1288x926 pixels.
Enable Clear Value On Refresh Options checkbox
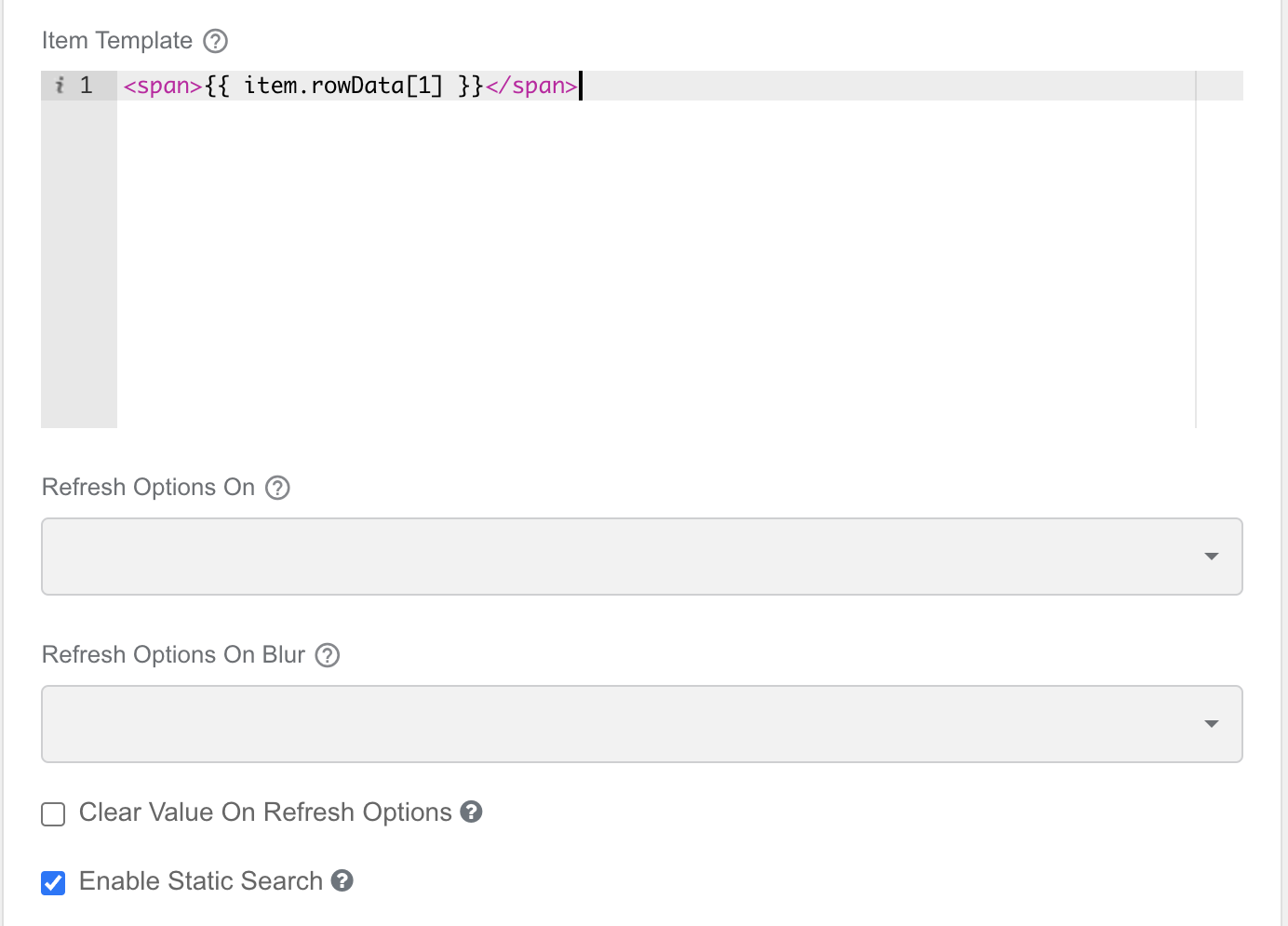tap(53, 814)
